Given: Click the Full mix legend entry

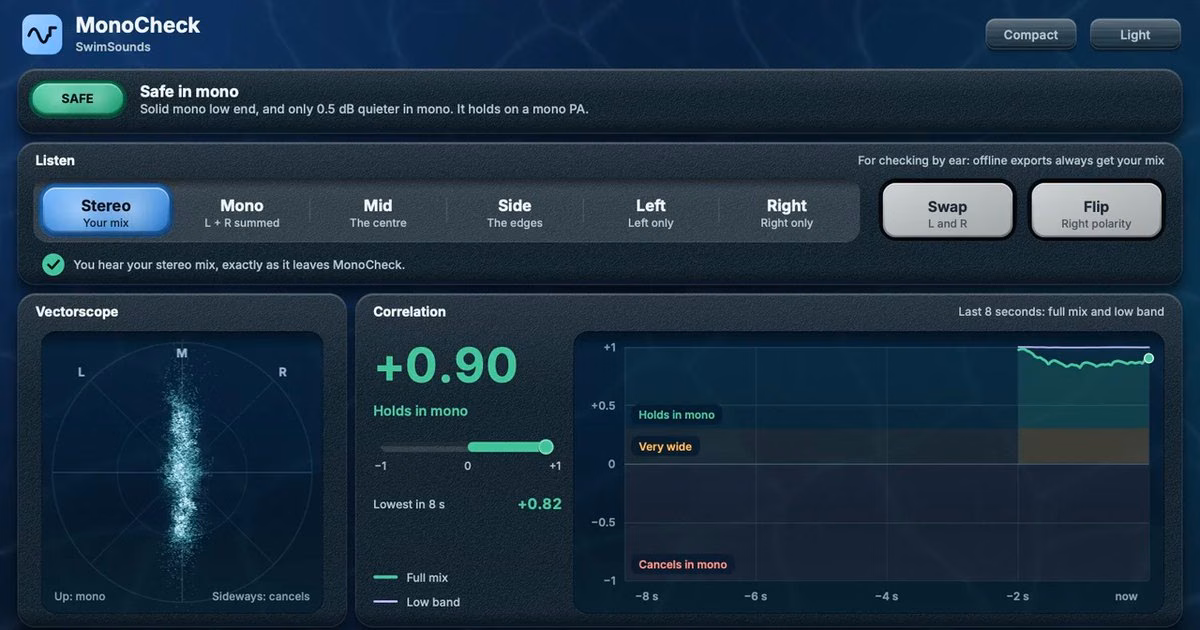Looking at the screenshot, I should [410, 578].
